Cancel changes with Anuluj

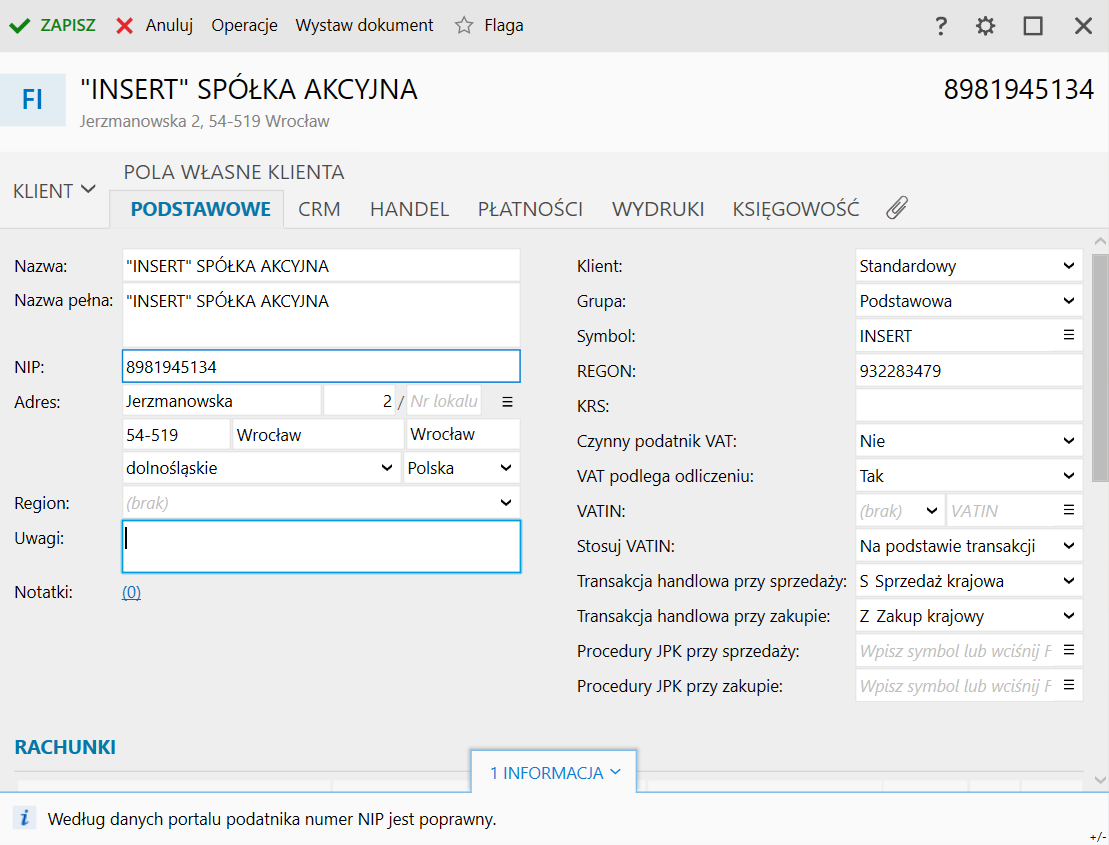[155, 26]
